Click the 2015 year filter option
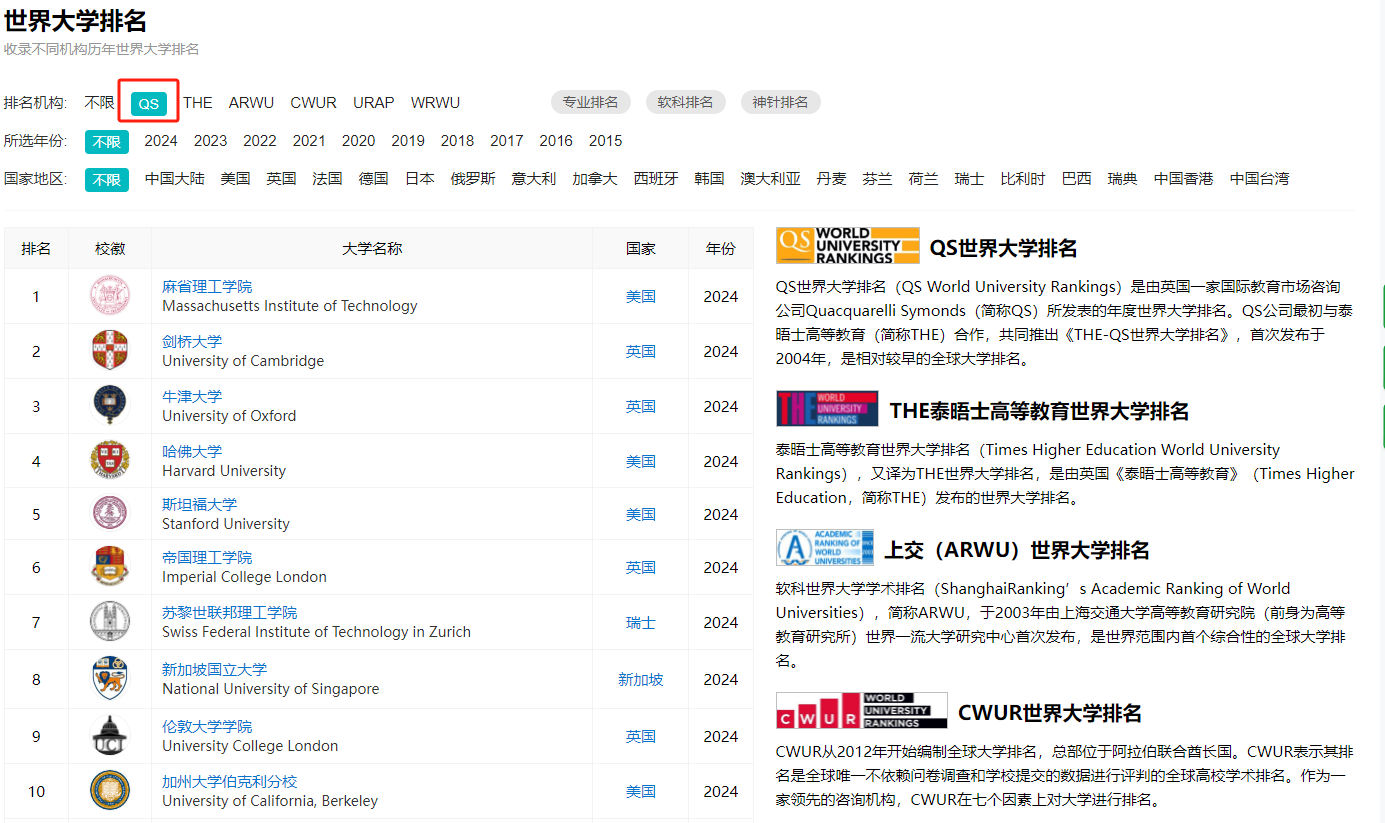The image size is (1385, 823). point(605,141)
